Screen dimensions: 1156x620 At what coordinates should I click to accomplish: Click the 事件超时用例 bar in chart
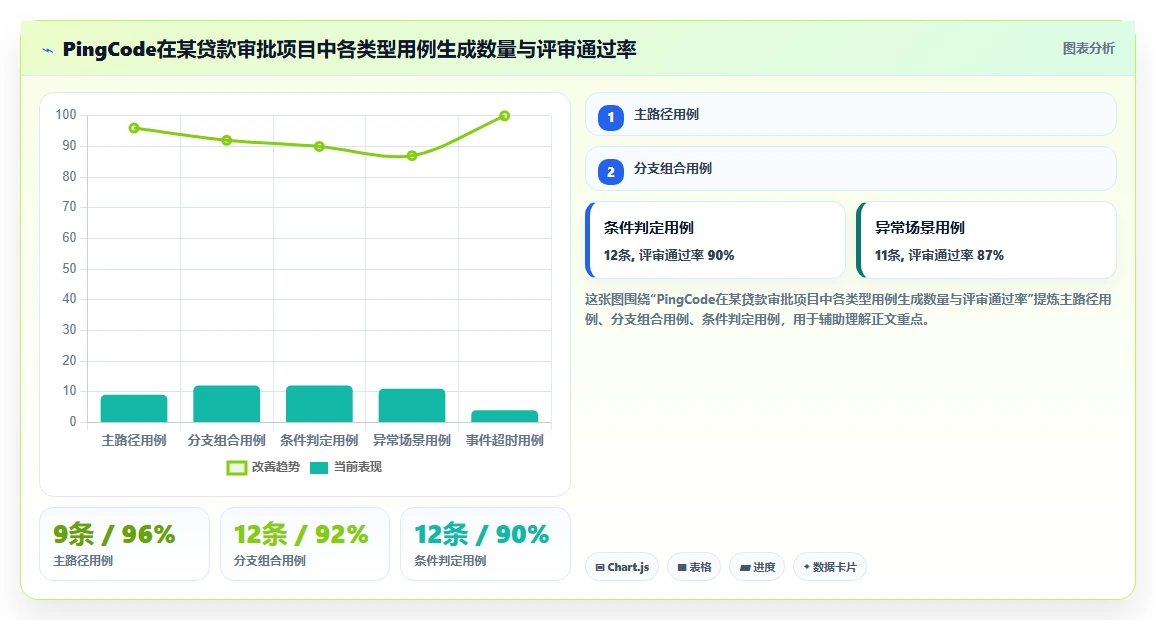[x=505, y=417]
